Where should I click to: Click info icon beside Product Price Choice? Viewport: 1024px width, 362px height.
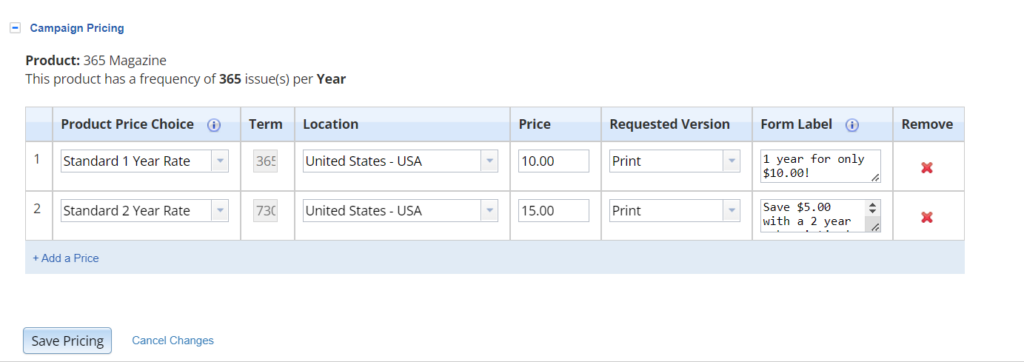click(x=214, y=125)
